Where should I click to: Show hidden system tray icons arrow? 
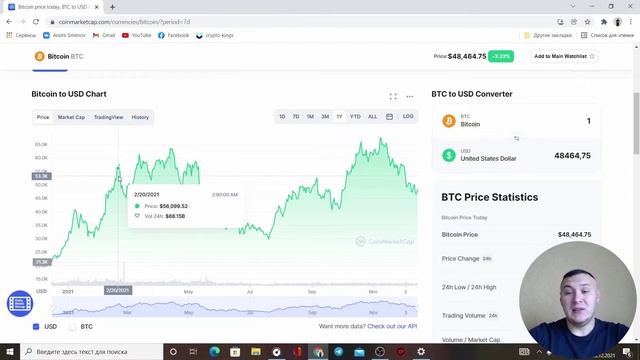click(539, 351)
